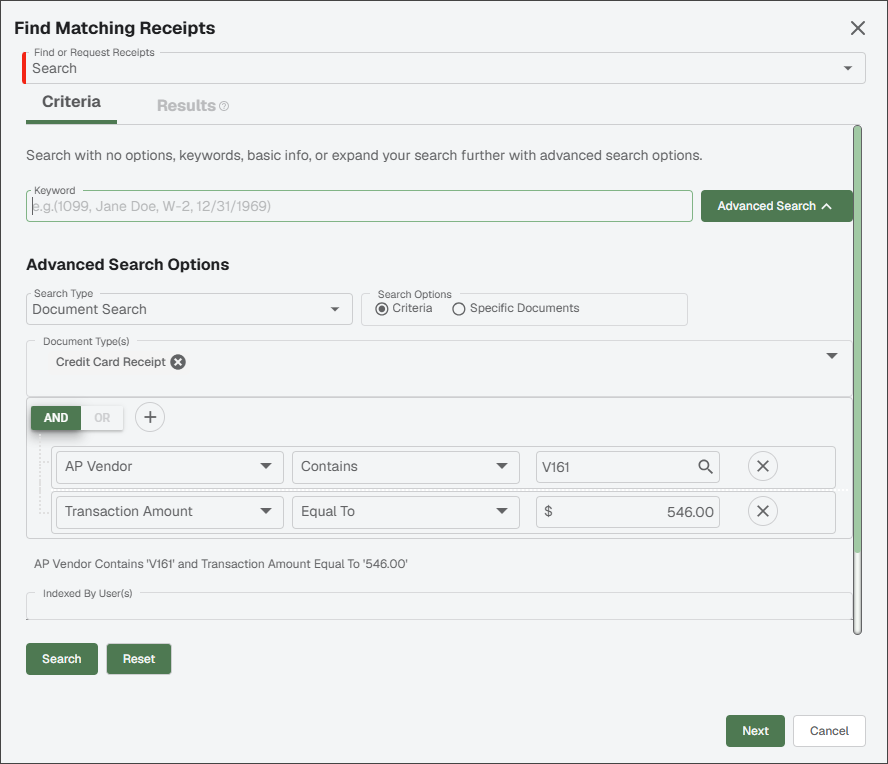Screen dimensions: 888x764
Task: Open the Contains operator dropdown
Action: point(405,467)
